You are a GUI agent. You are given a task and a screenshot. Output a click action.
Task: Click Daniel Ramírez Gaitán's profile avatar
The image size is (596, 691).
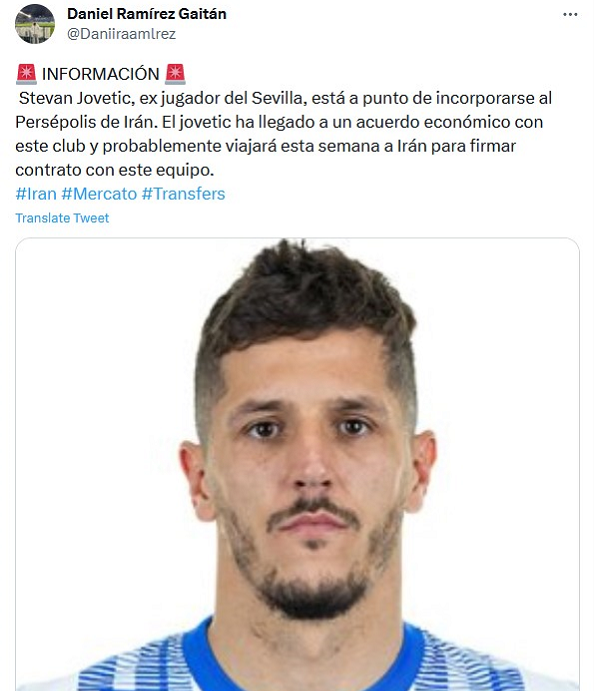[35, 24]
